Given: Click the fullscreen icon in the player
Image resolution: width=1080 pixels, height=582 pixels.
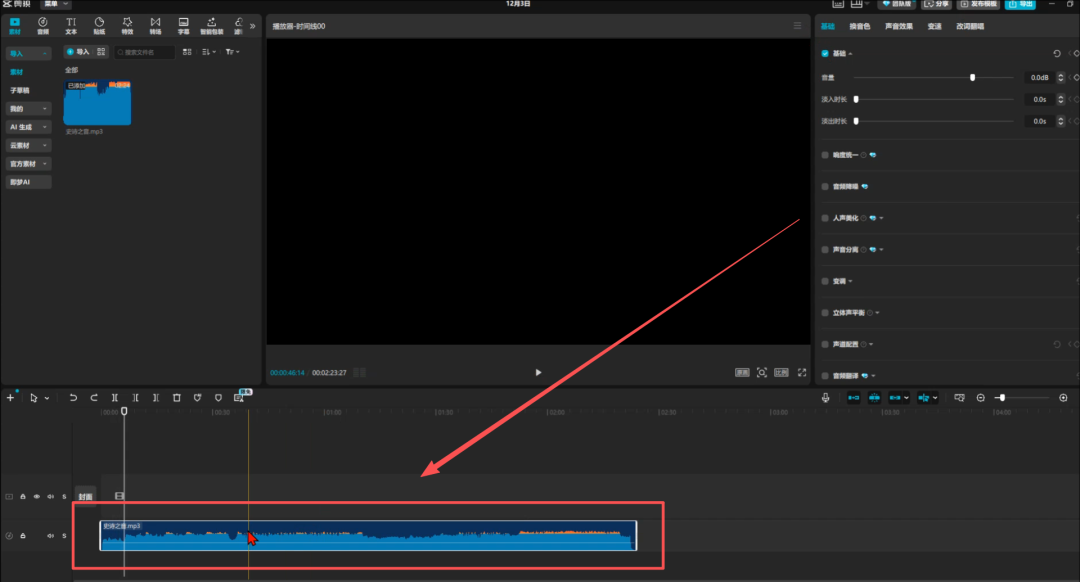Looking at the screenshot, I should click(801, 372).
